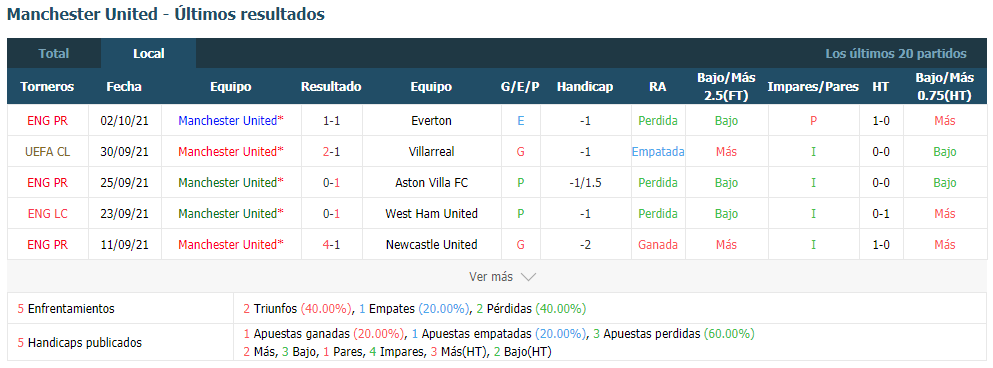
Task: Click the Resultado column header
Action: 331,87
